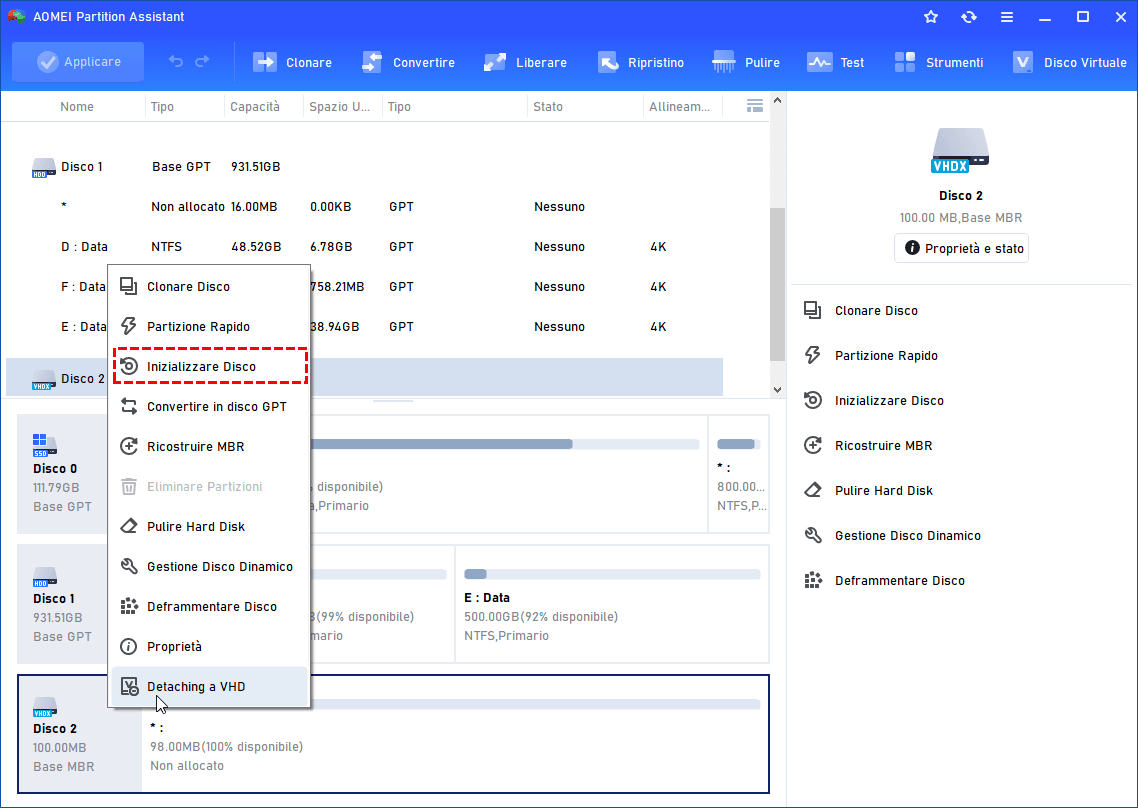Open the Liberare toolbar item
The image size is (1138, 808).
(525, 62)
